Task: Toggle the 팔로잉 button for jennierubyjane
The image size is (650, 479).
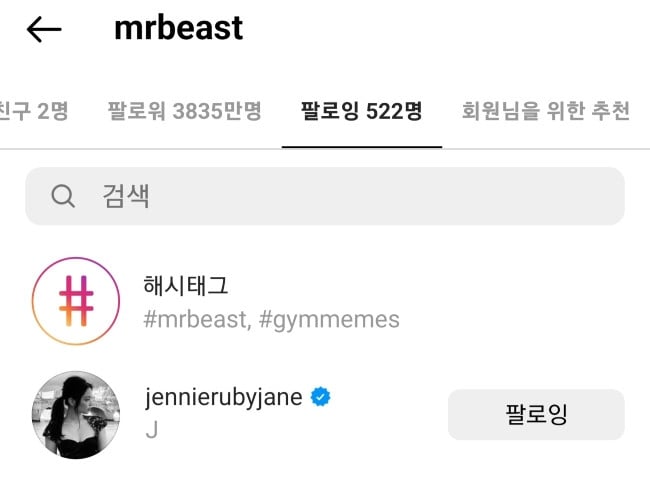Action: (536, 414)
